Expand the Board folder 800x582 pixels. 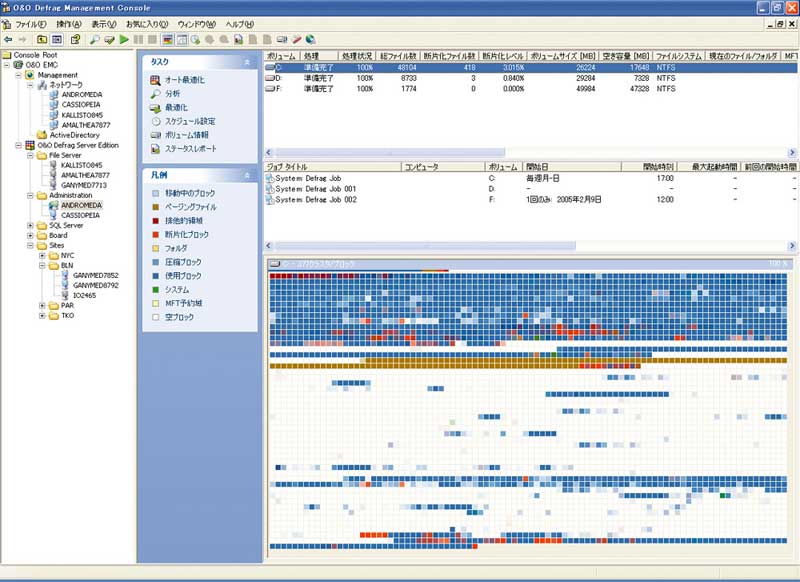pos(30,236)
